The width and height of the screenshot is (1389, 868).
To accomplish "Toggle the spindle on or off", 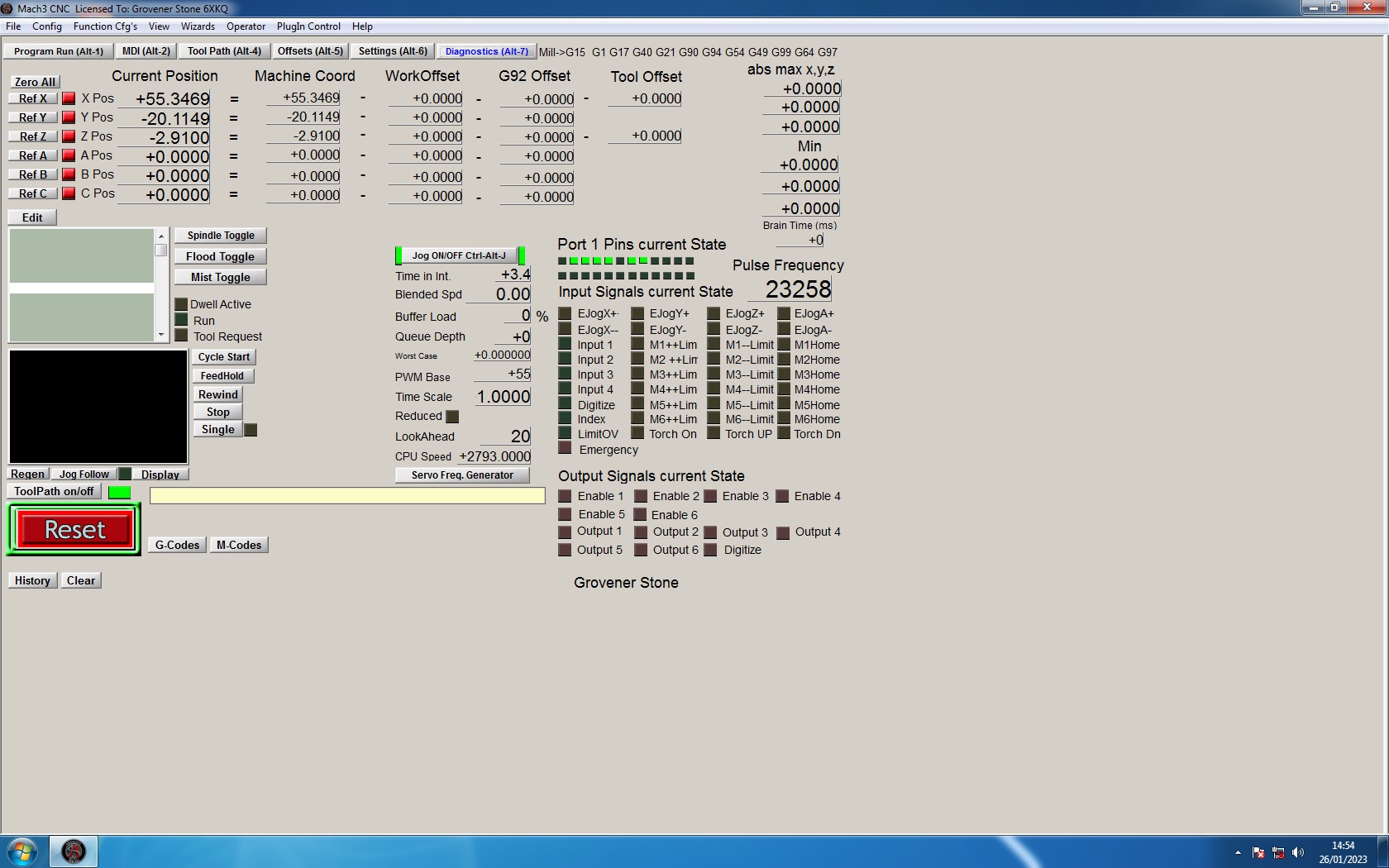I will [220, 236].
